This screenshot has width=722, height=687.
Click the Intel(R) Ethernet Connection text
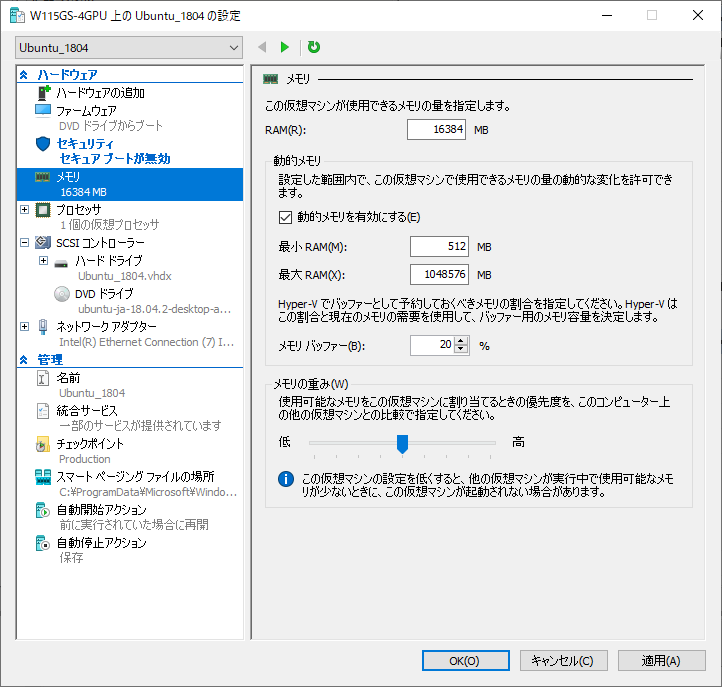146,342
